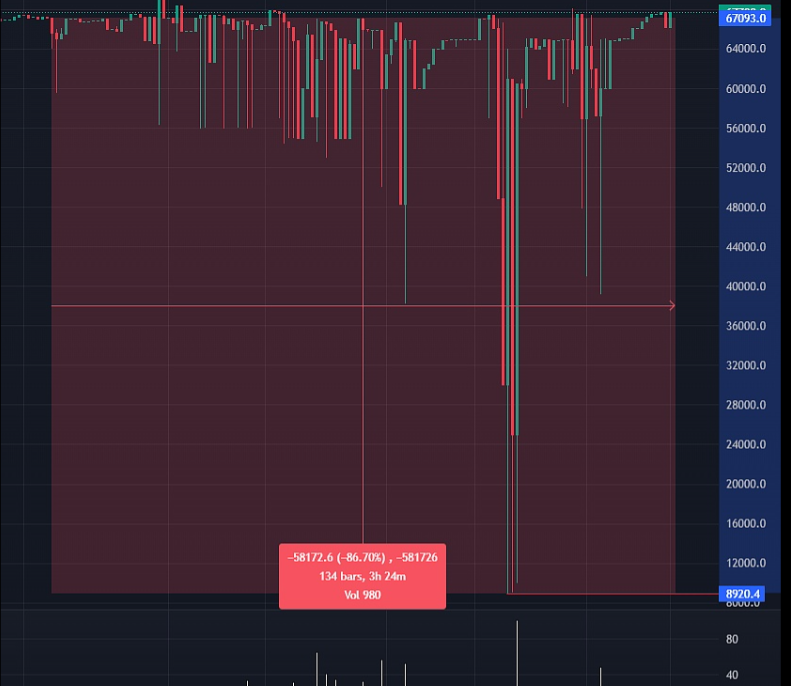Click the 20000.0 price axis label

745,484
